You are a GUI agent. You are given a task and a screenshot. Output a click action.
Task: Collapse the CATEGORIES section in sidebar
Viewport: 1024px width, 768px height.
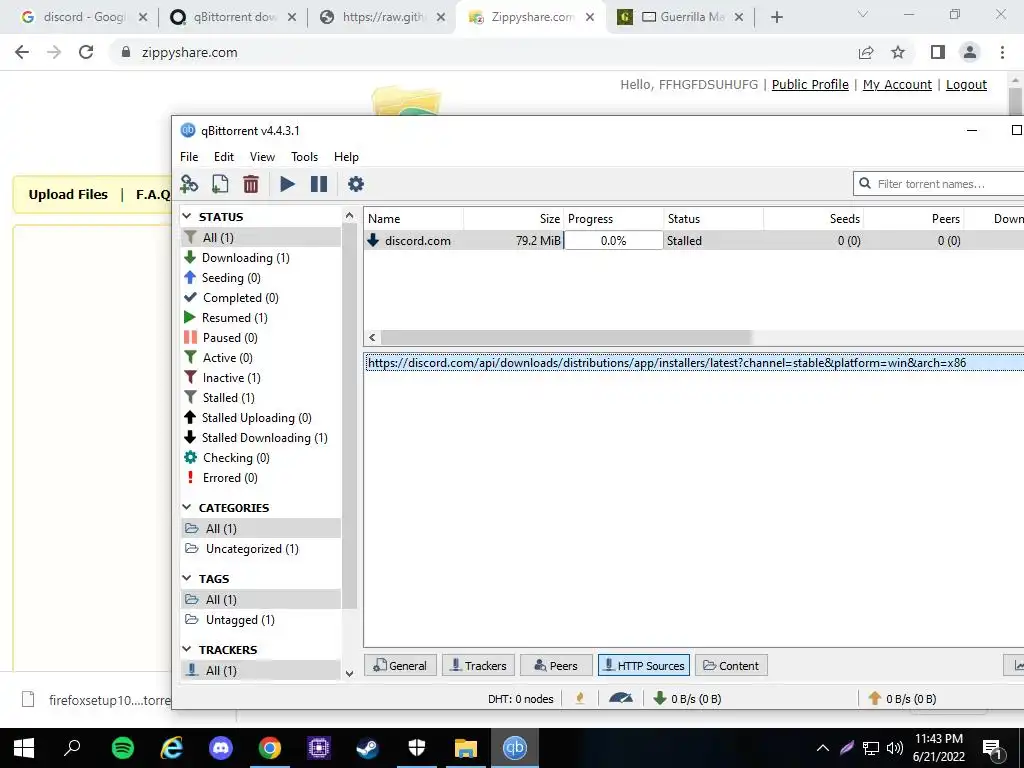click(x=187, y=507)
